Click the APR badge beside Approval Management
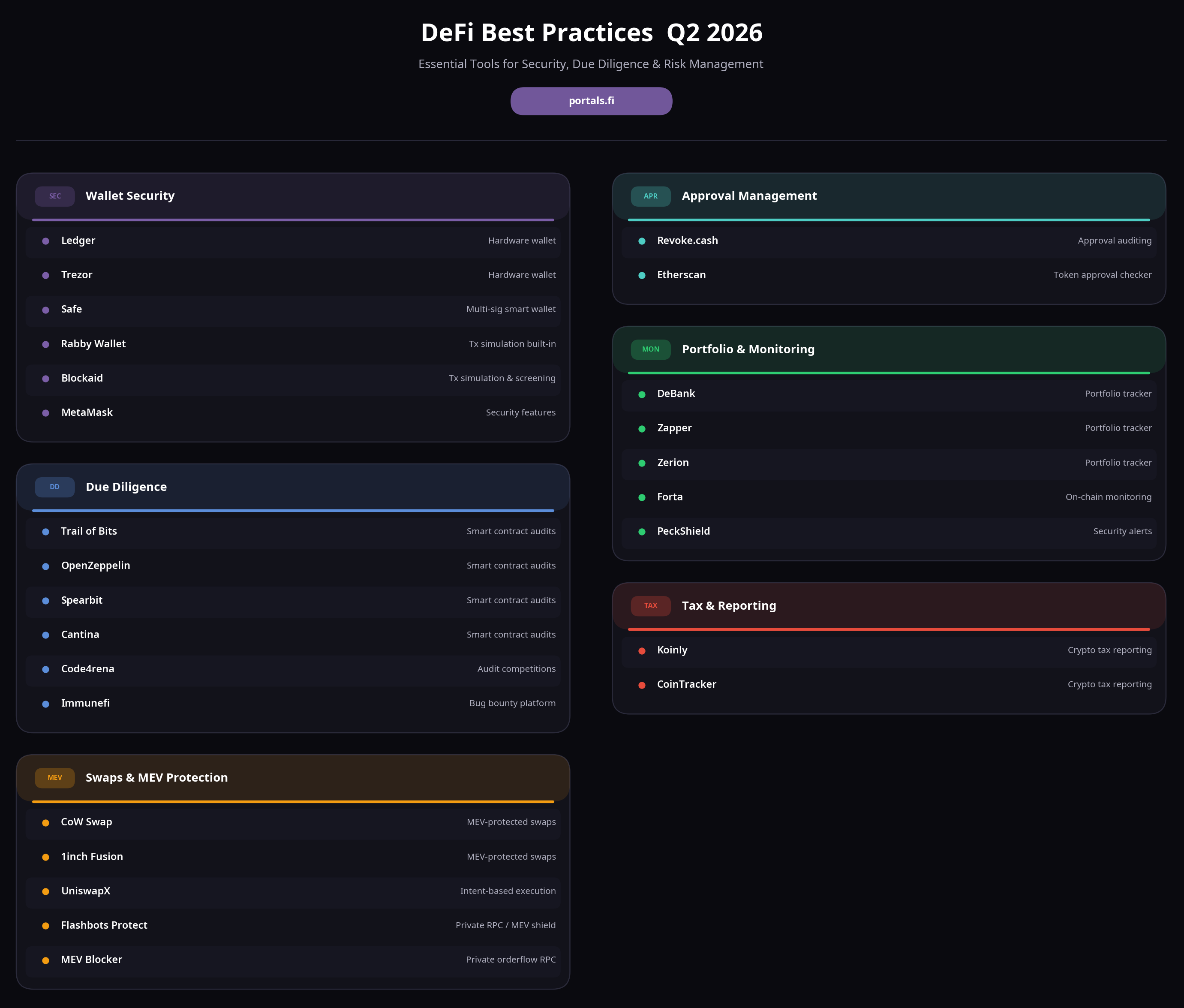This screenshot has width=1184, height=1008. [x=650, y=196]
